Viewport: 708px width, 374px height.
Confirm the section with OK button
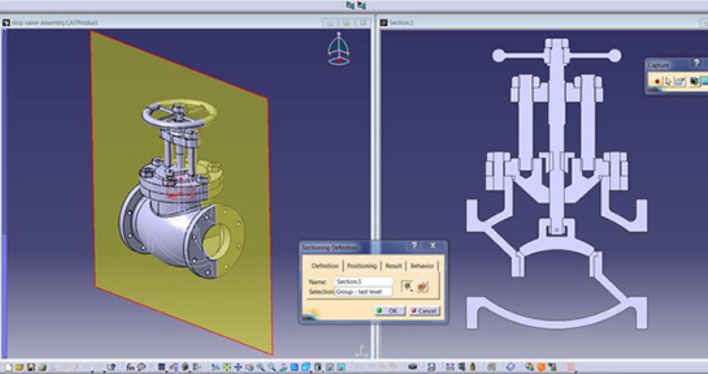pos(390,311)
